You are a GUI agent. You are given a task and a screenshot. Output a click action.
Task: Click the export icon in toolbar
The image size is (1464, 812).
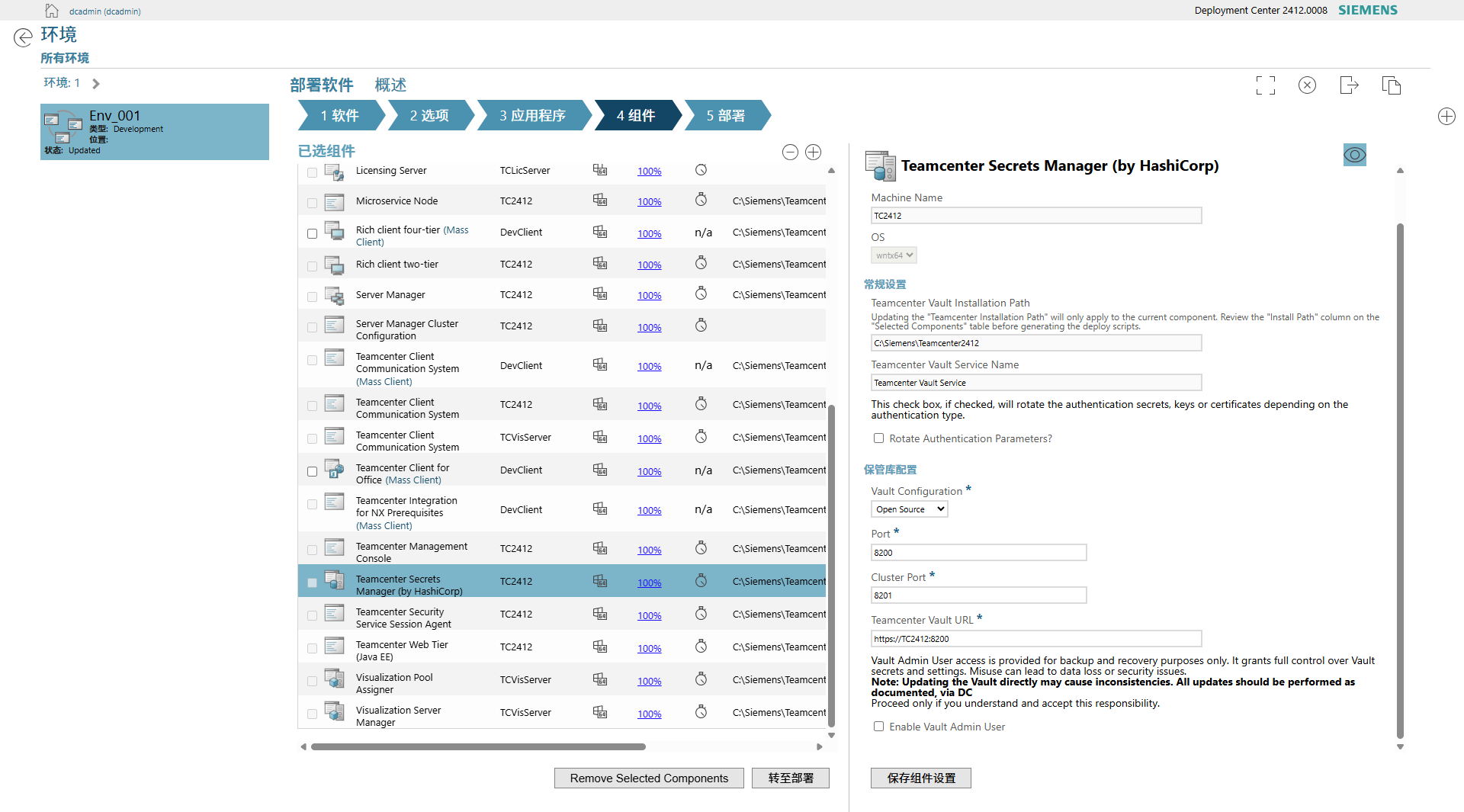pyautogui.click(x=1349, y=85)
